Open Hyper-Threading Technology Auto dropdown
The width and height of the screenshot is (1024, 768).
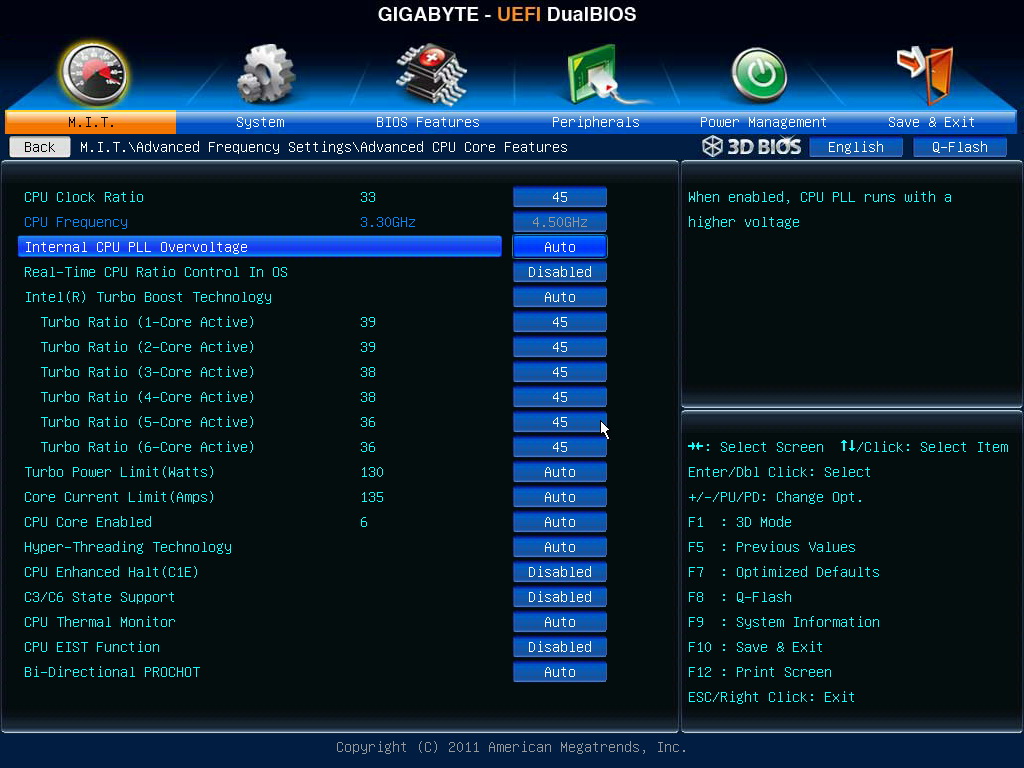point(560,547)
